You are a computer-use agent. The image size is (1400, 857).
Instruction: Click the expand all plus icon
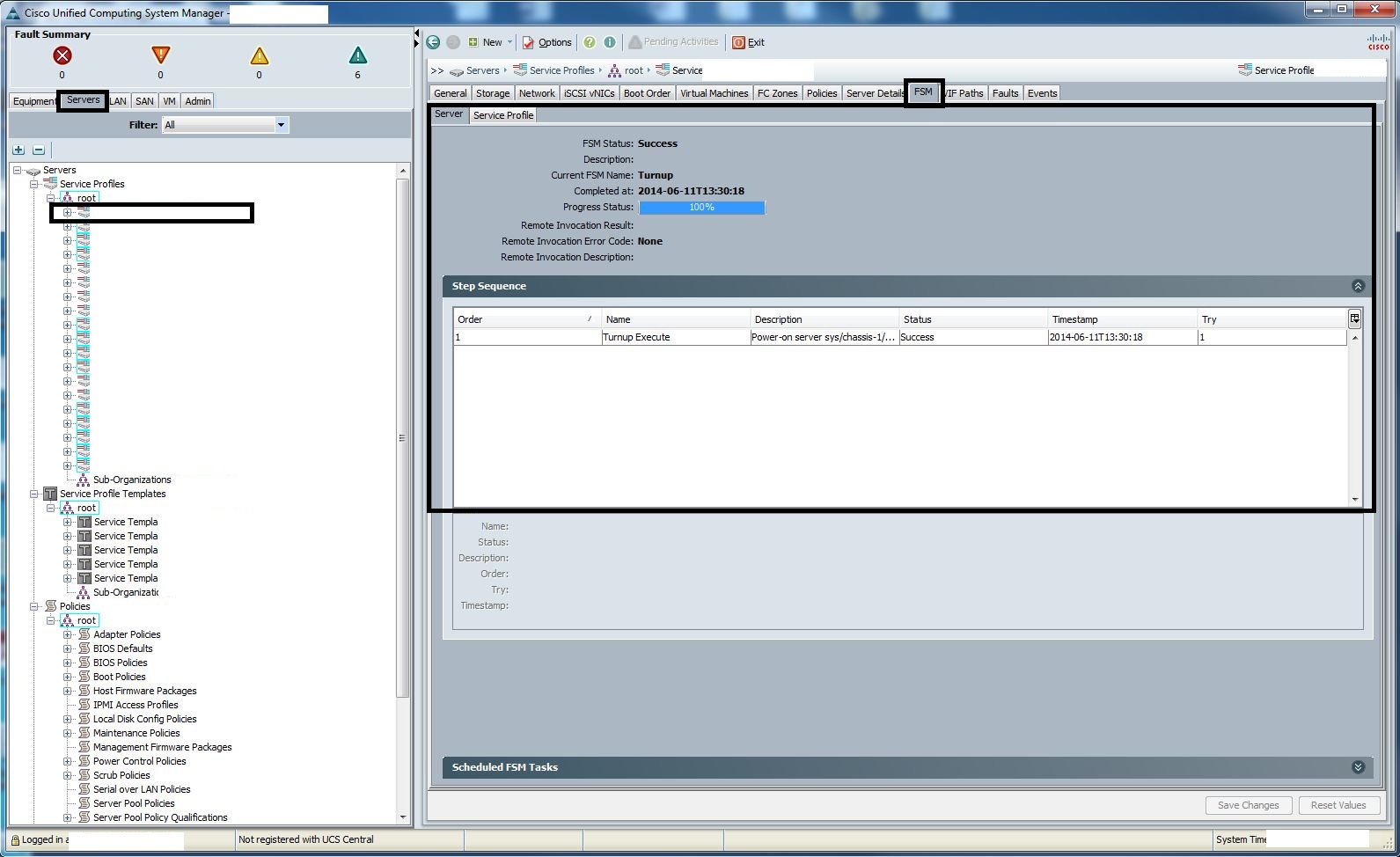coord(18,150)
